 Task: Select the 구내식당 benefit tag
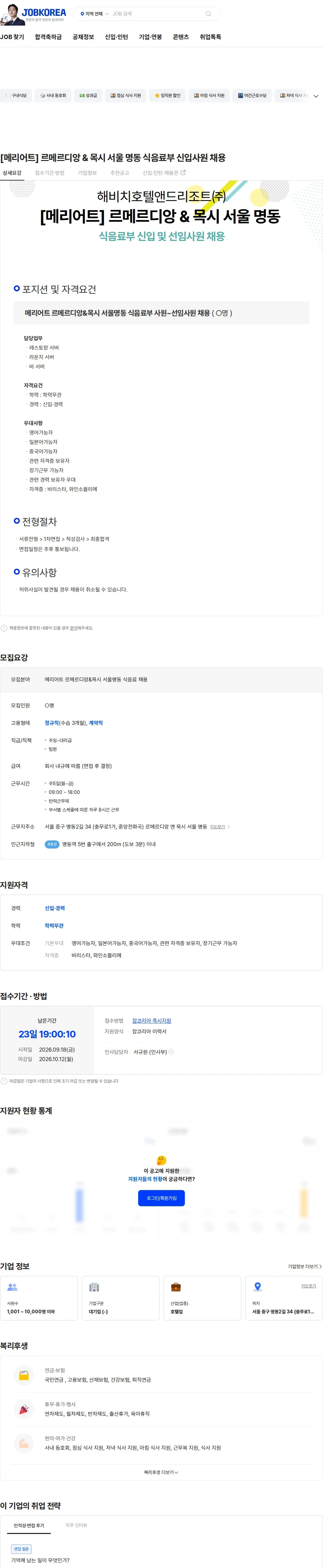coord(16,96)
